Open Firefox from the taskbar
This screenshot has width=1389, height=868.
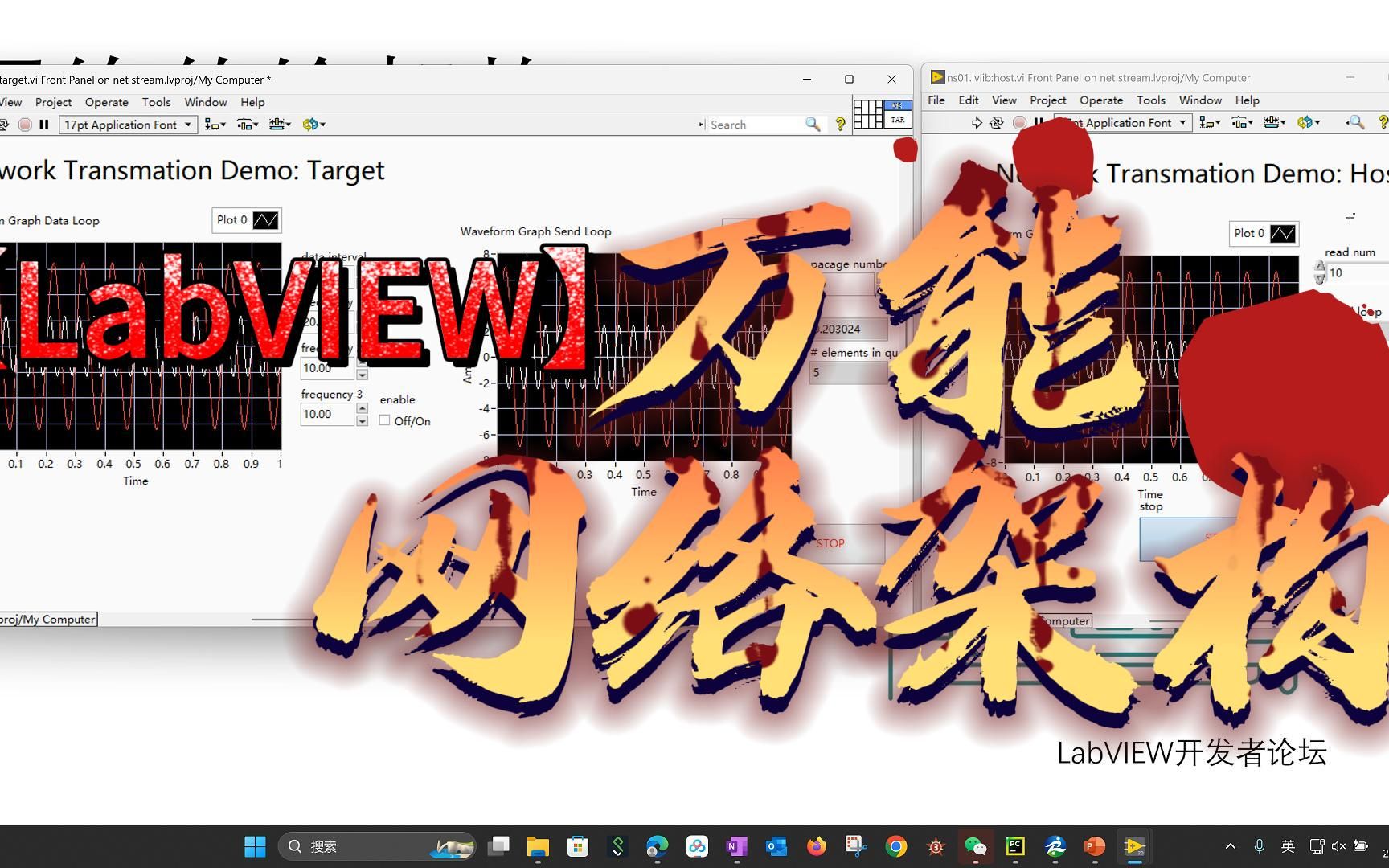click(x=817, y=846)
